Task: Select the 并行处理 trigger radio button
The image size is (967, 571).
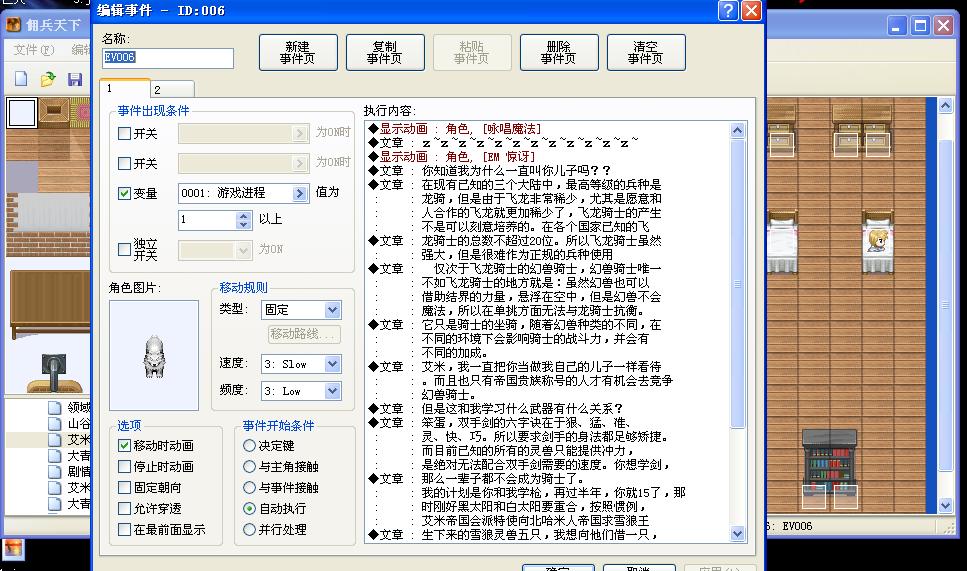Action: tap(250, 530)
